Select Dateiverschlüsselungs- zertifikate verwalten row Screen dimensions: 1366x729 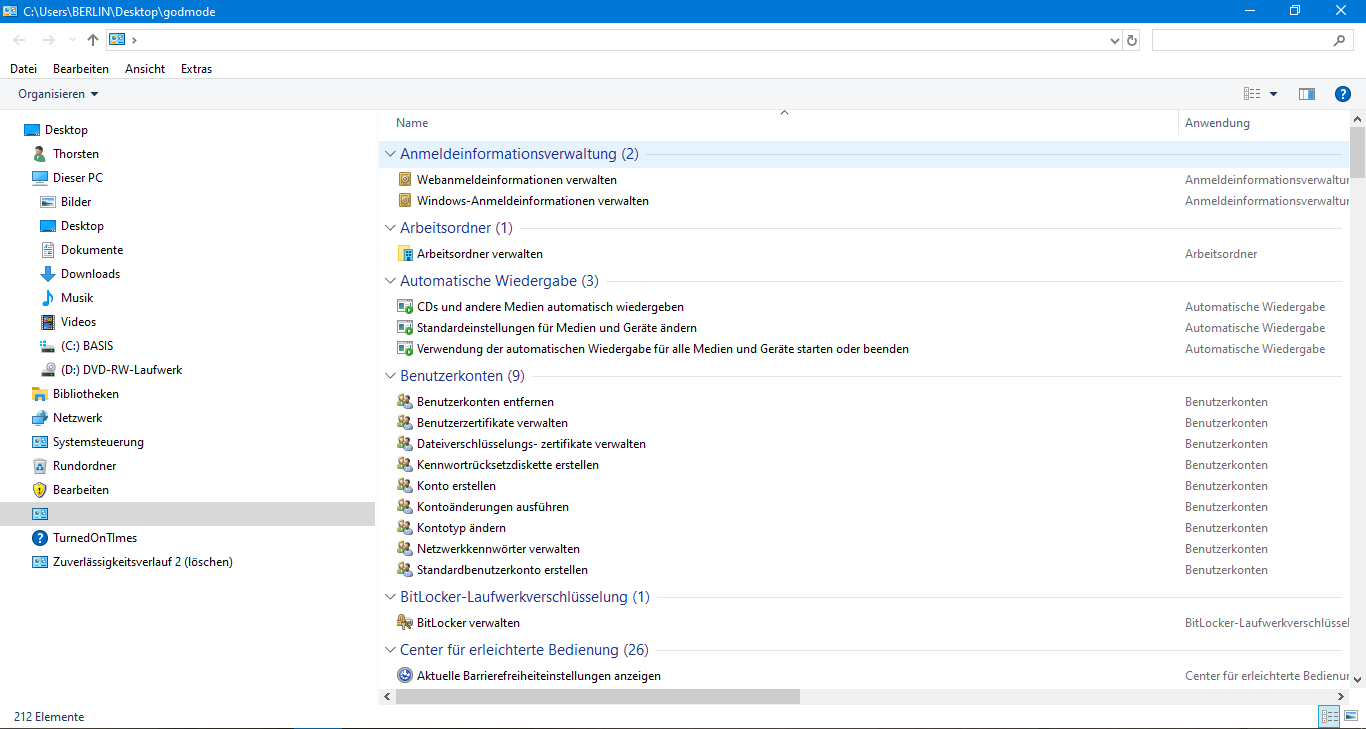[531, 444]
